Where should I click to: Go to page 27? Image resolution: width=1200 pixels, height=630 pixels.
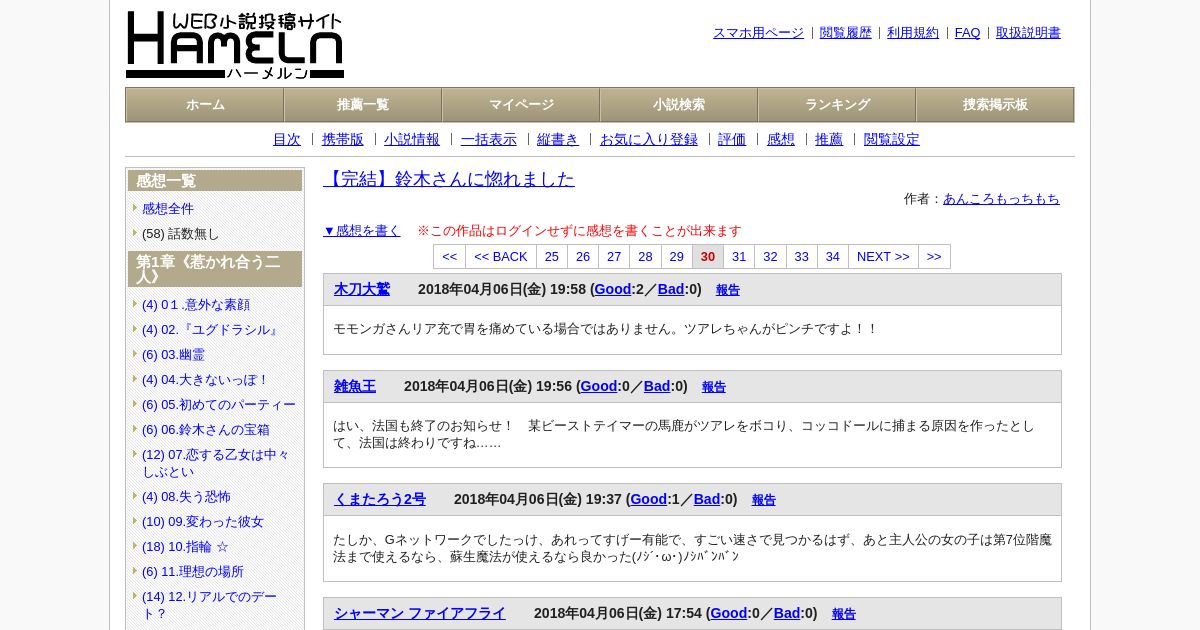click(x=614, y=257)
